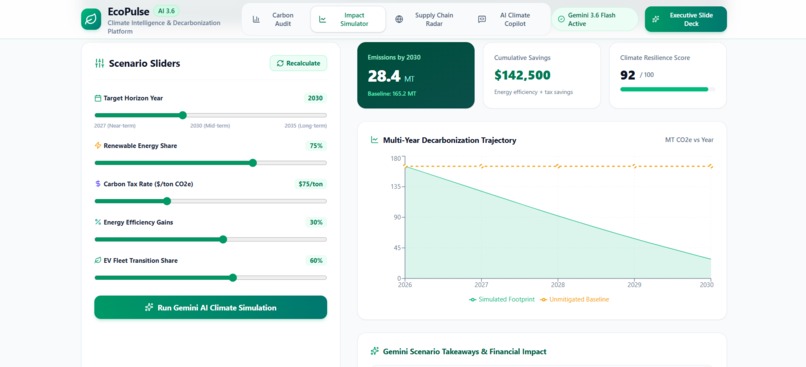Screen dimensions: 806x367
Task: Click the Climate Resilience Score card
Action: pos(668,75)
